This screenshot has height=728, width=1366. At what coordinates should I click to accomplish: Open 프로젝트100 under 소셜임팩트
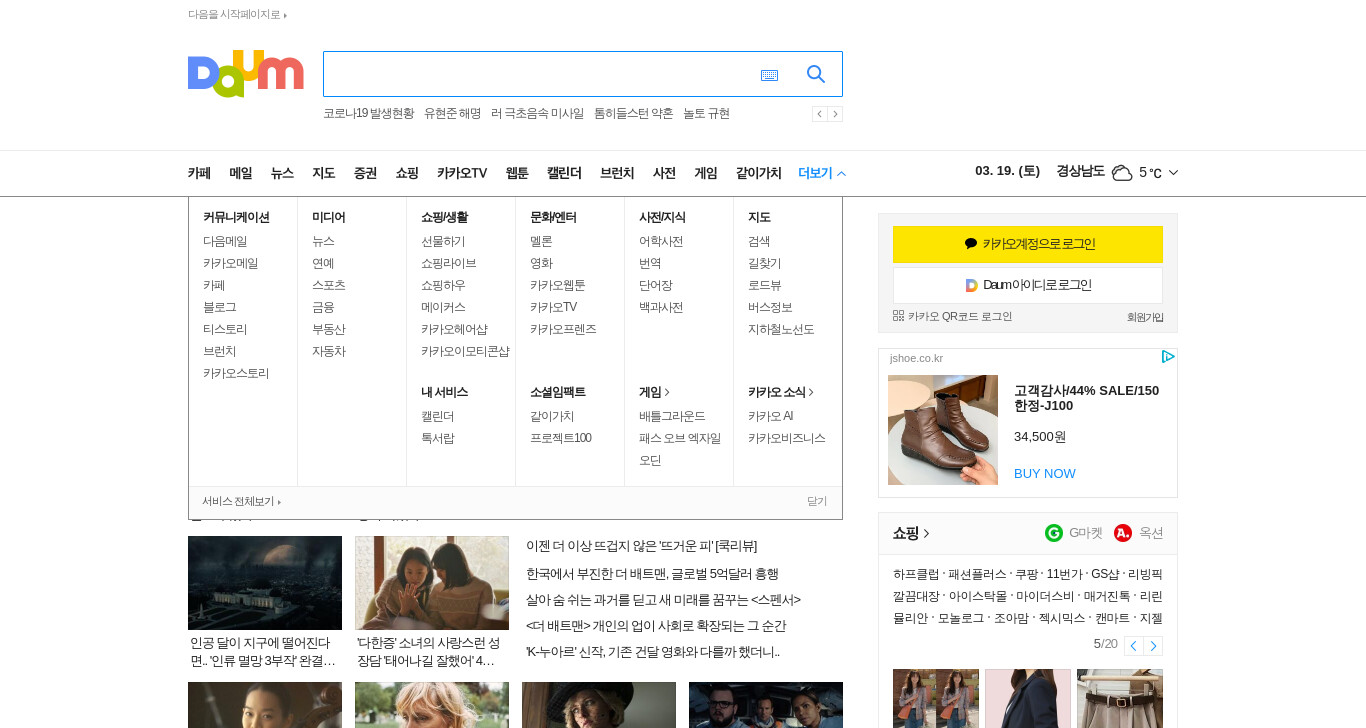pos(561,438)
